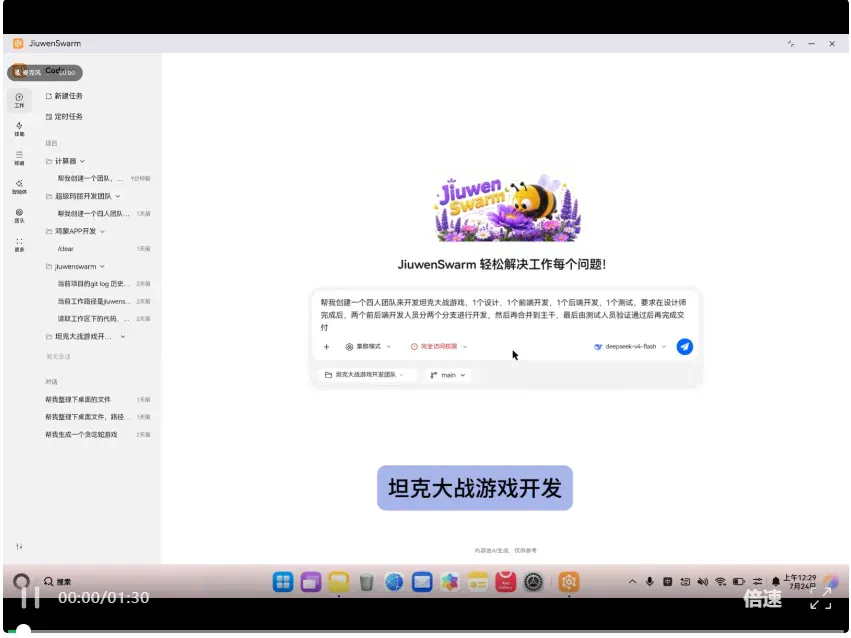Click the input method 中 indicator in the tray
The height and width of the screenshot is (638, 851).
tap(668, 582)
